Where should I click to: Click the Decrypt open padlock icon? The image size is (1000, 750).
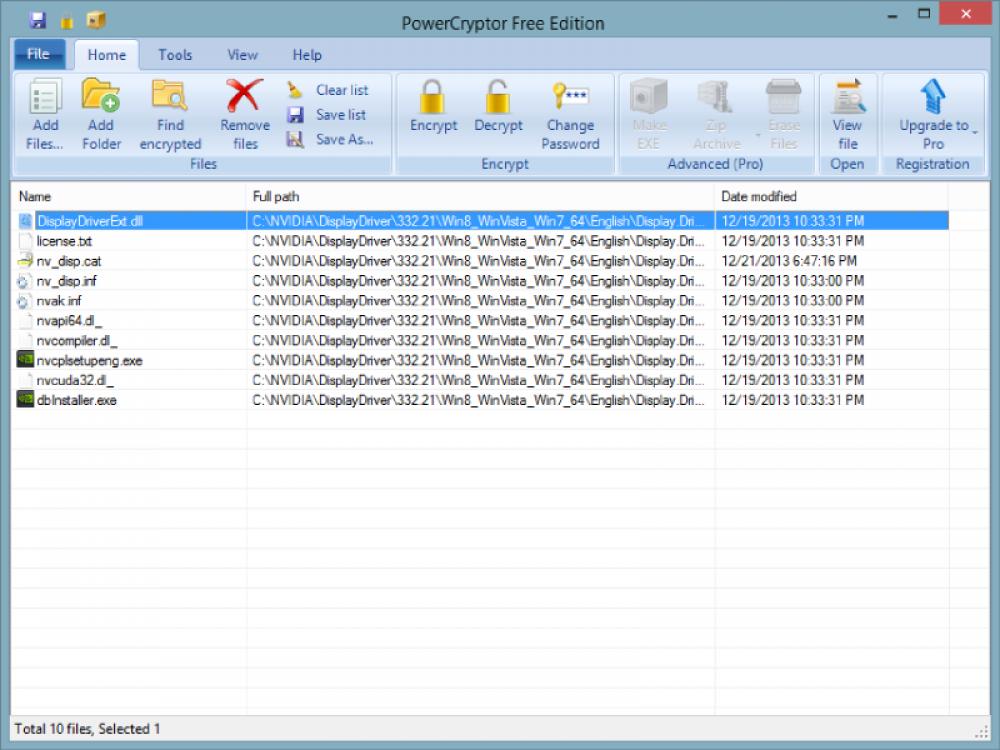[x=499, y=100]
